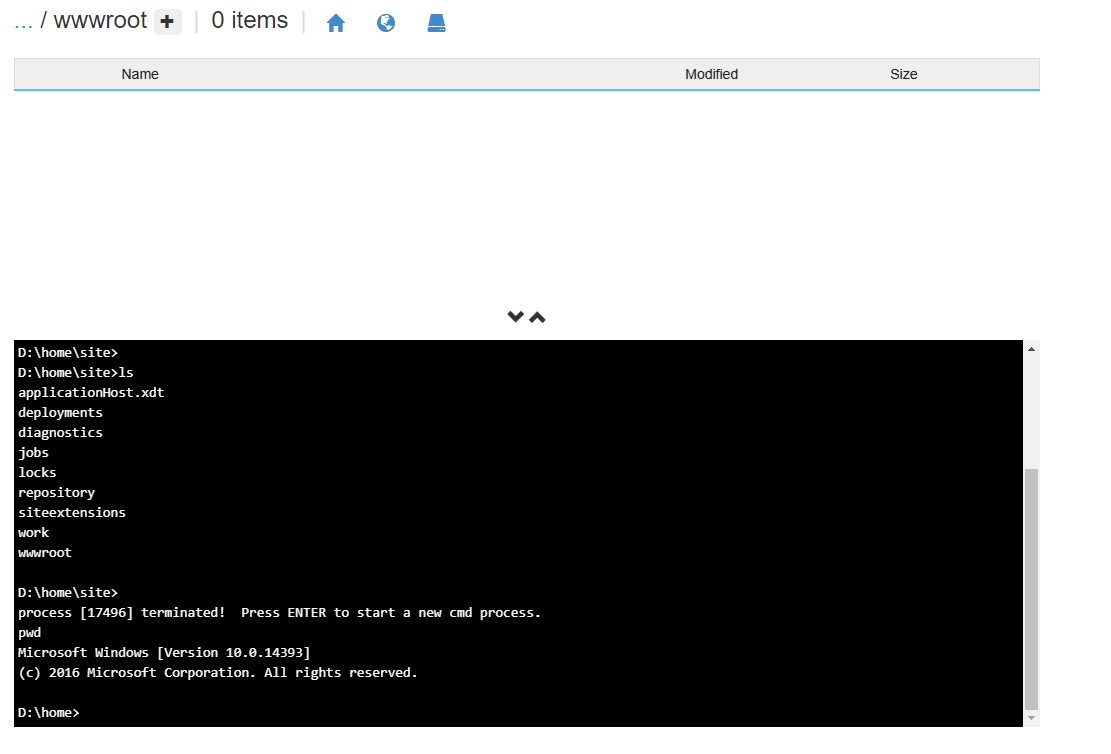
Task: Click the Size column header
Action: point(903,74)
